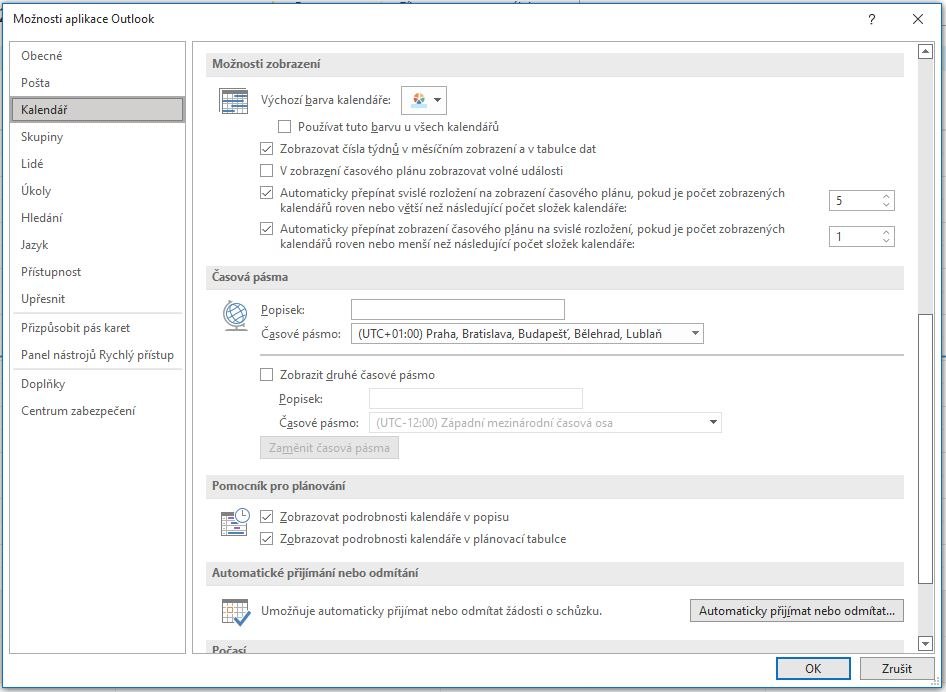Image resolution: width=946 pixels, height=692 pixels.
Task: Select the Úkoly category
Action: (98, 191)
